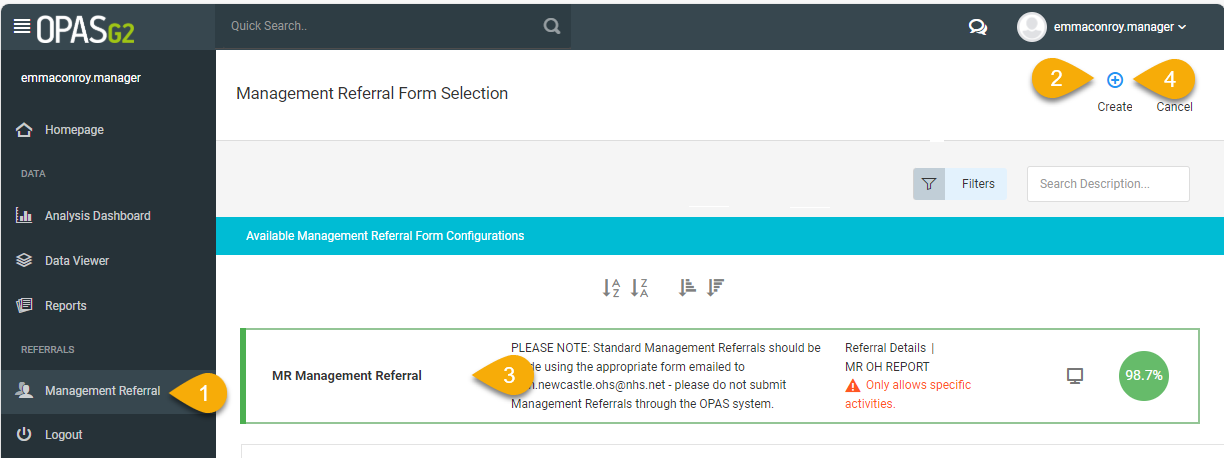Sort by descending bar order icon
This screenshot has width=1224, height=458.
(x=715, y=288)
